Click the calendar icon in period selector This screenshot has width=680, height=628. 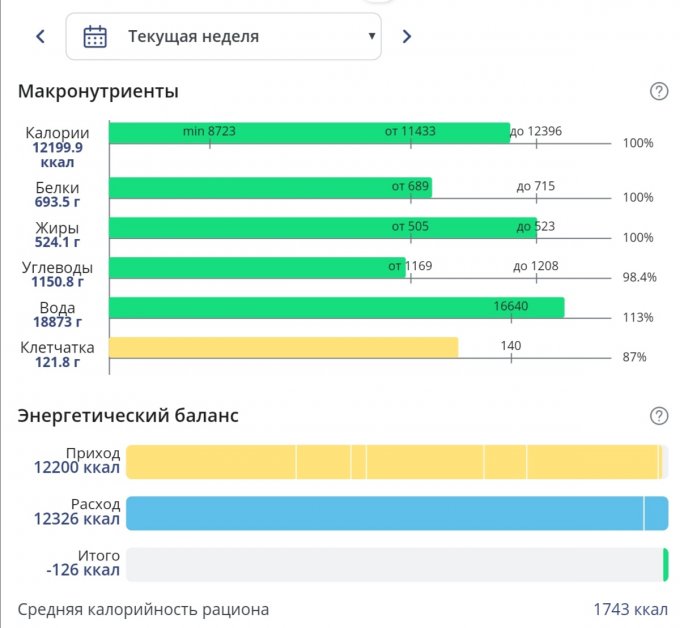[95, 37]
